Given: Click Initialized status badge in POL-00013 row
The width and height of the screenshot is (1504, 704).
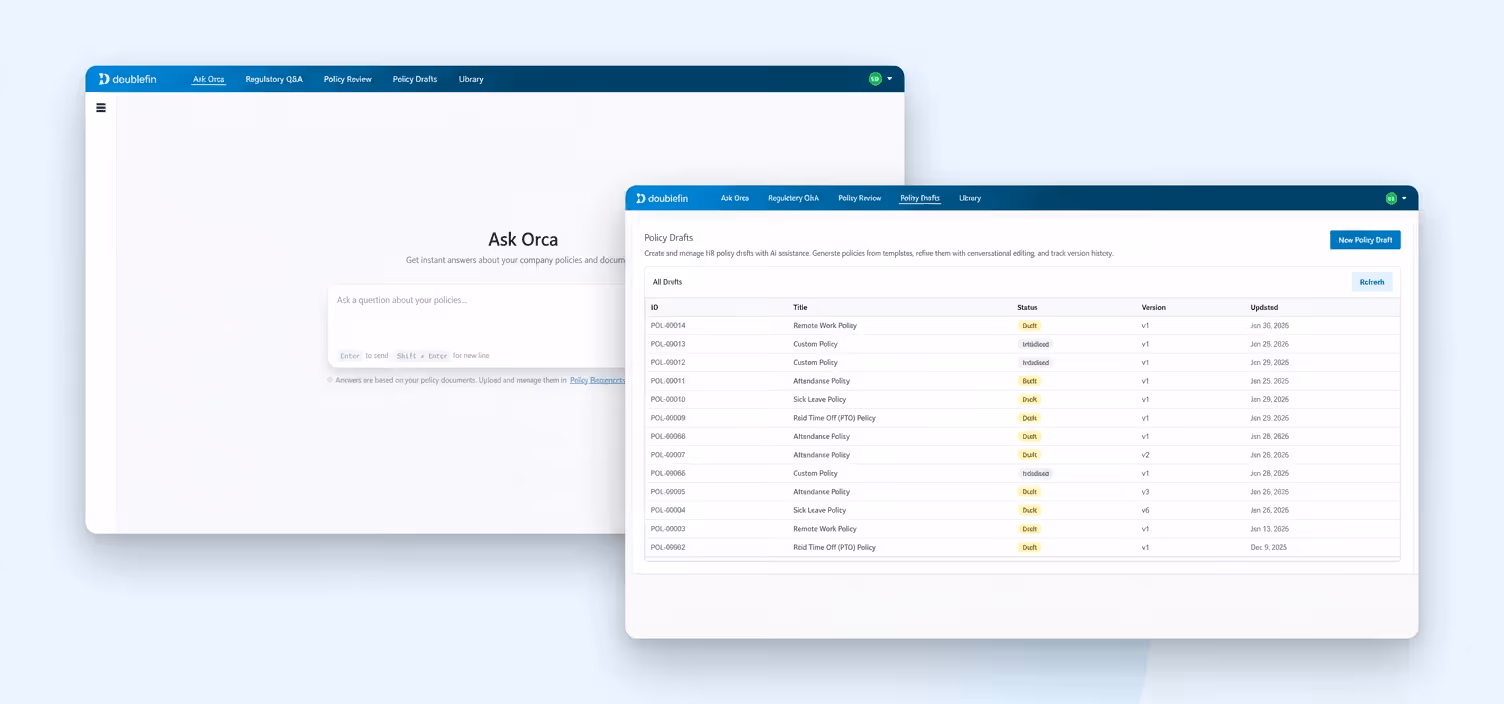Looking at the screenshot, I should pos(1035,344).
